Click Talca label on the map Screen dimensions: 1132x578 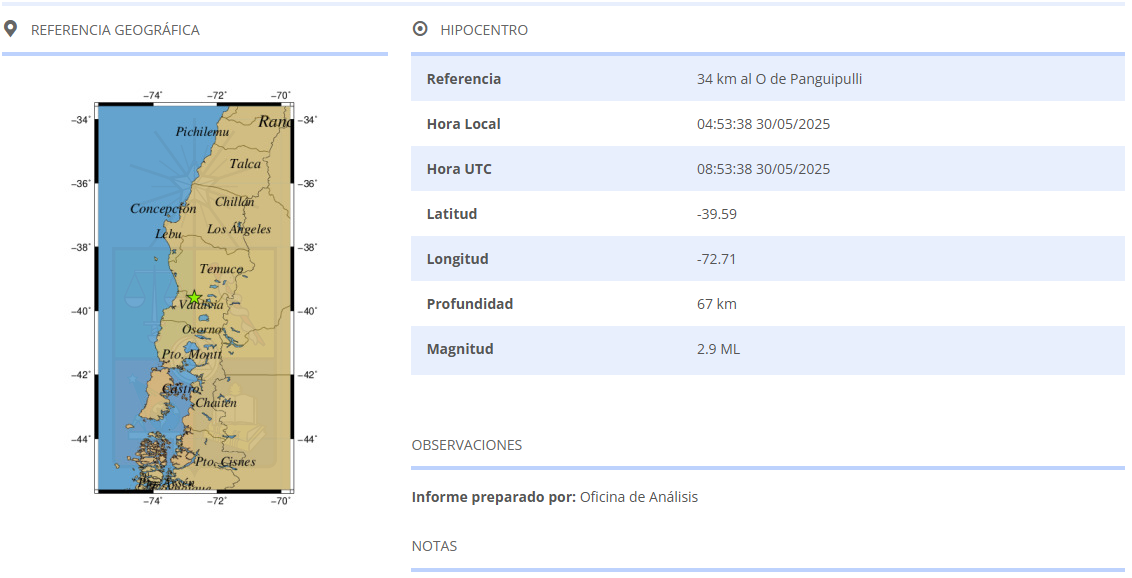point(245,164)
